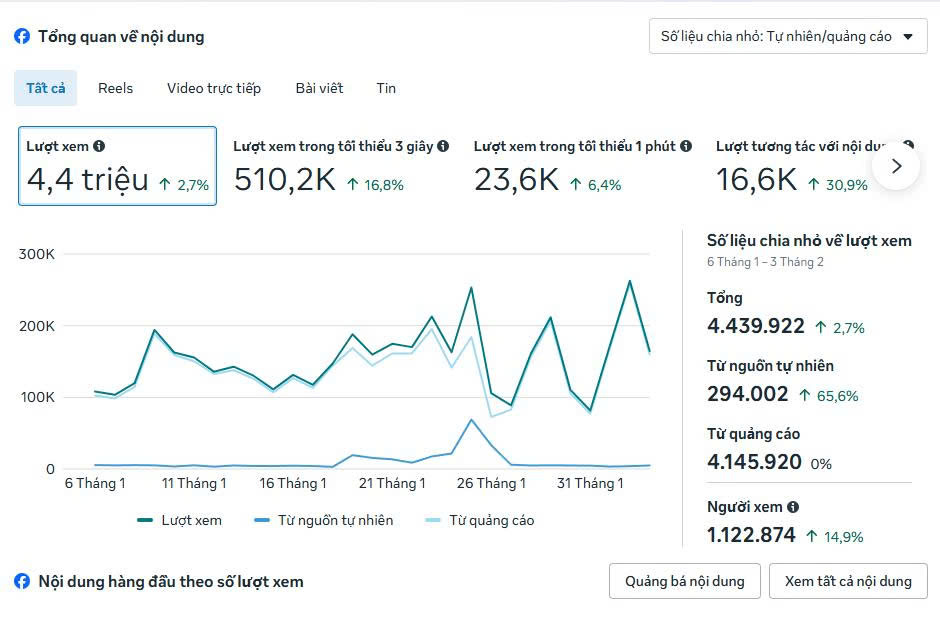The height and width of the screenshot is (619, 940).
Task: Click the Quảng bá nội dung button
Action: tap(685, 581)
